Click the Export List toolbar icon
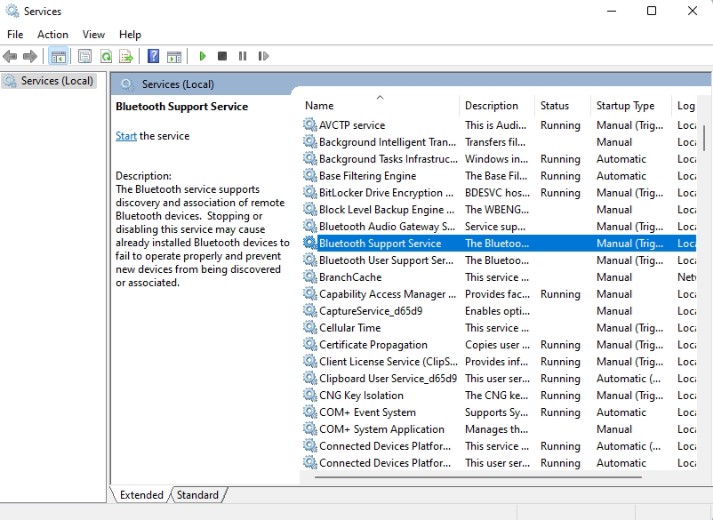 click(x=126, y=57)
